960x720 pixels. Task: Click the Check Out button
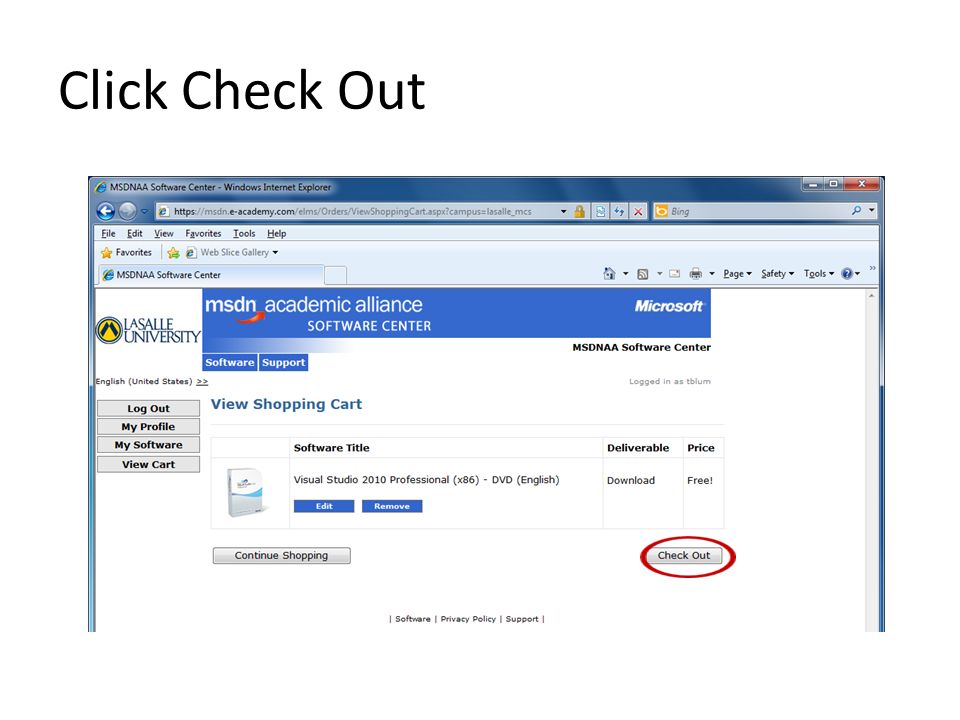pos(684,555)
